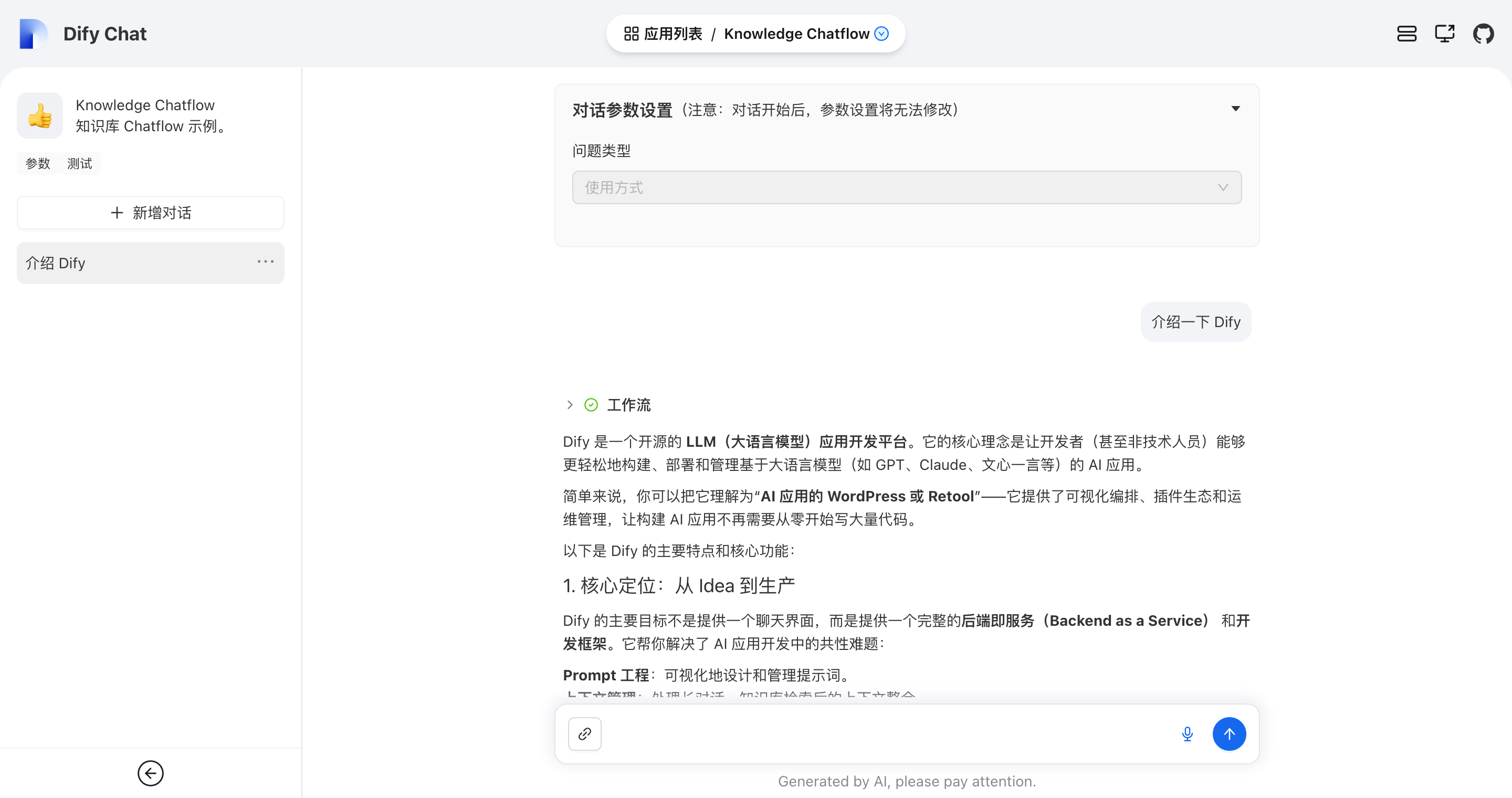The width and height of the screenshot is (1512, 798).
Task: Collapse the 对话参数设置 panel triangle
Action: coord(1235,109)
